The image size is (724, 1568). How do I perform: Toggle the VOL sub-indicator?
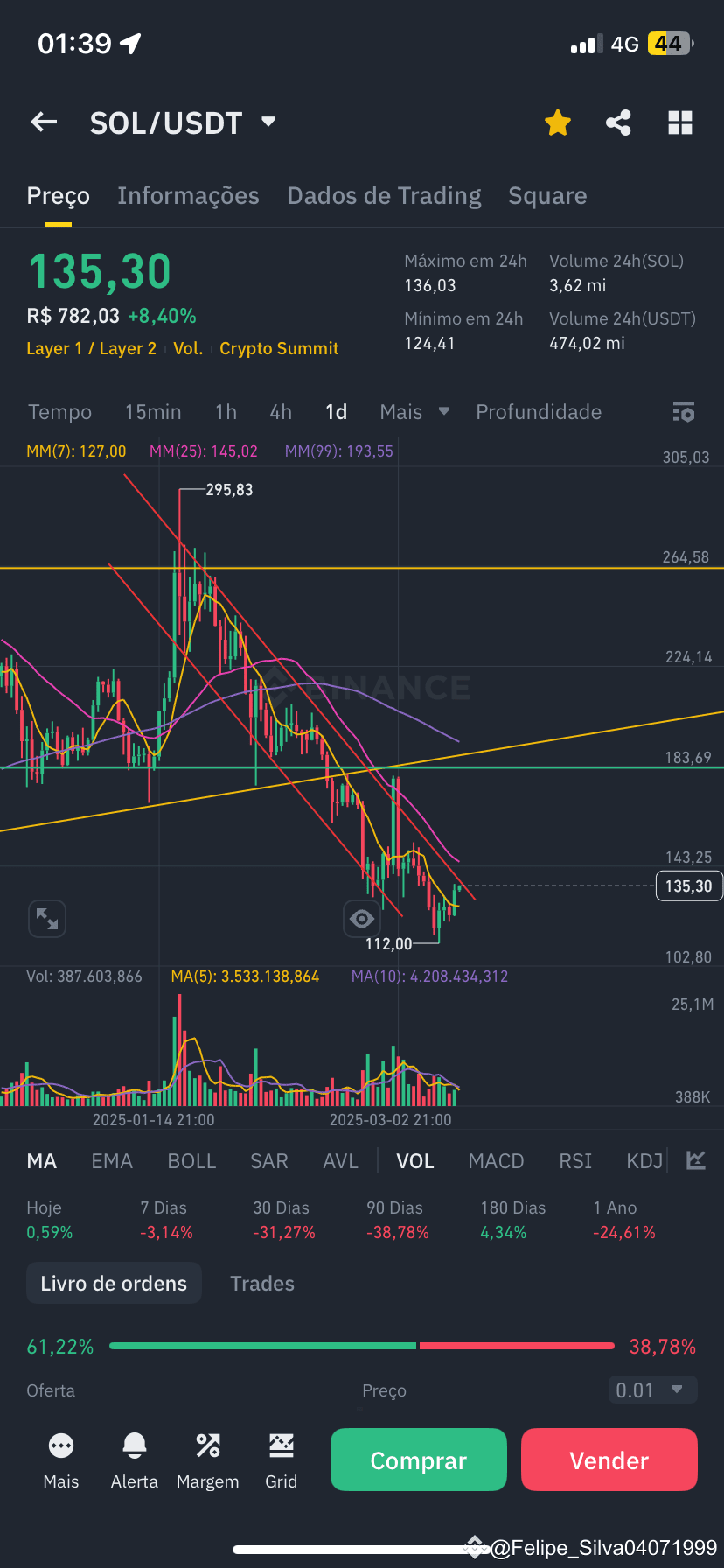415,1161
